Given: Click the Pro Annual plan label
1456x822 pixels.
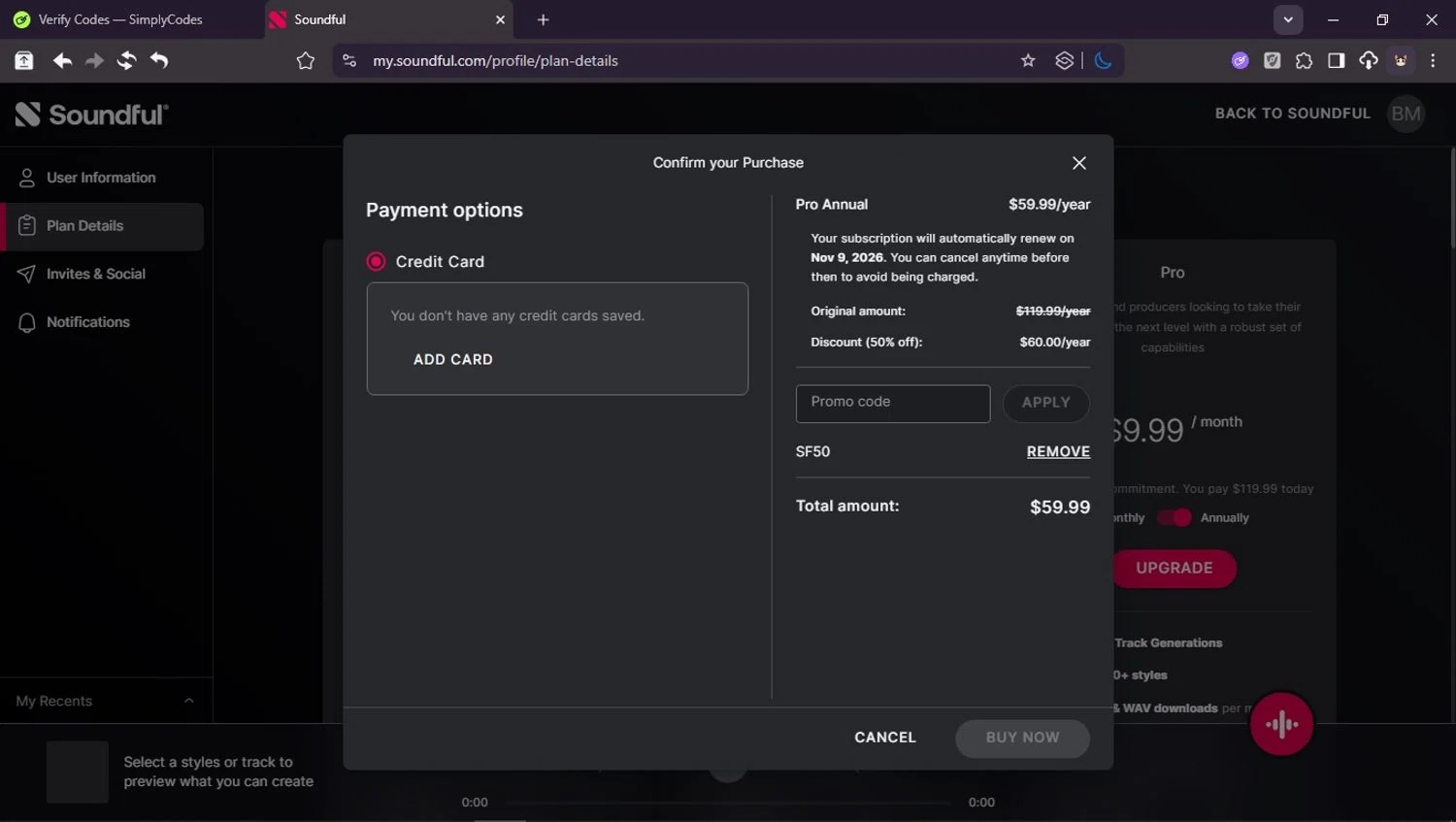Looking at the screenshot, I should click(x=832, y=205).
